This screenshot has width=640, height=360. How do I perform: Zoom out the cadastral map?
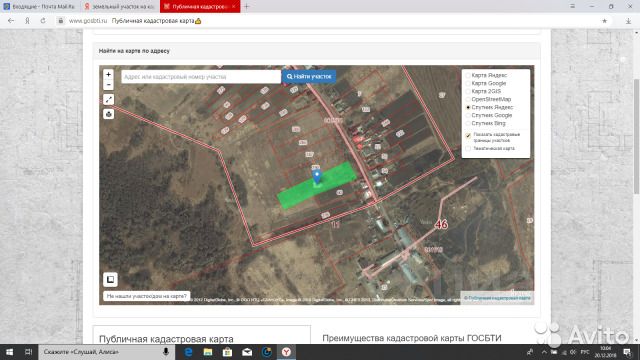(108, 84)
